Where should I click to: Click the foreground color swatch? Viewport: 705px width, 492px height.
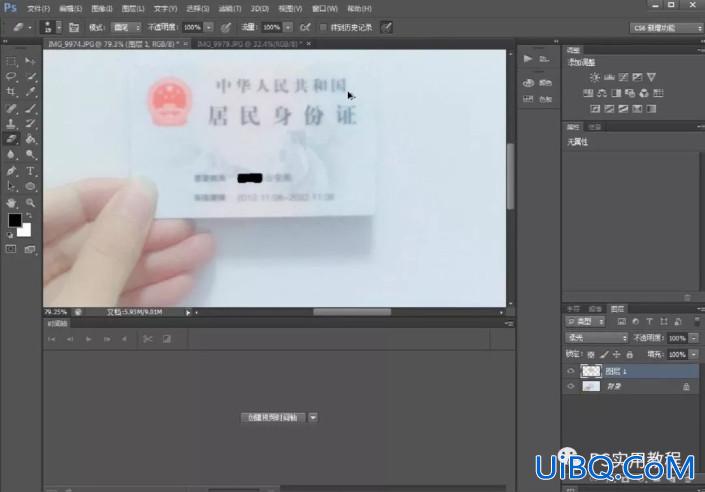[15, 220]
